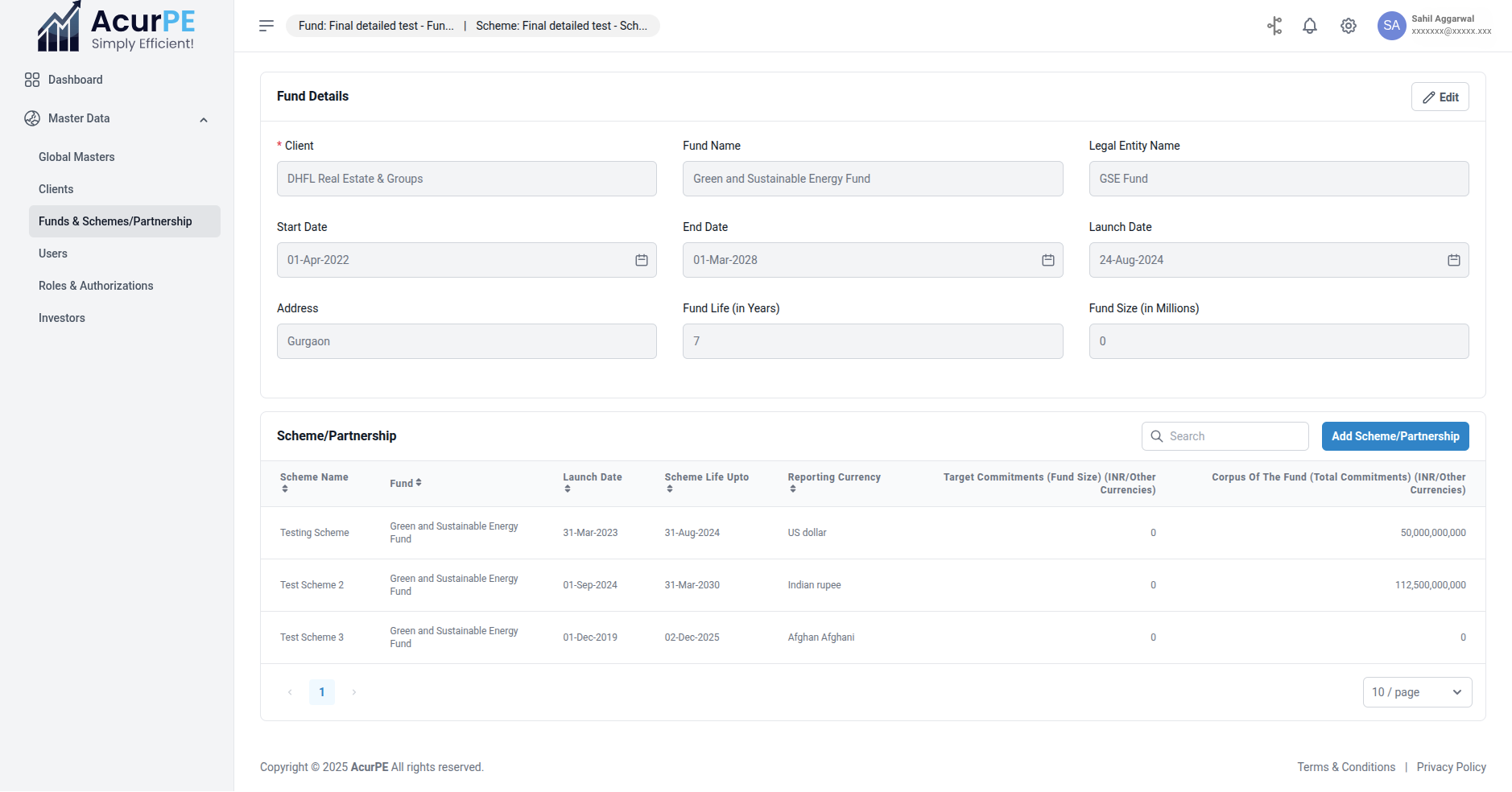Open the 10 / page size dropdown
Image resolution: width=1512 pixels, height=792 pixels.
point(1416,692)
